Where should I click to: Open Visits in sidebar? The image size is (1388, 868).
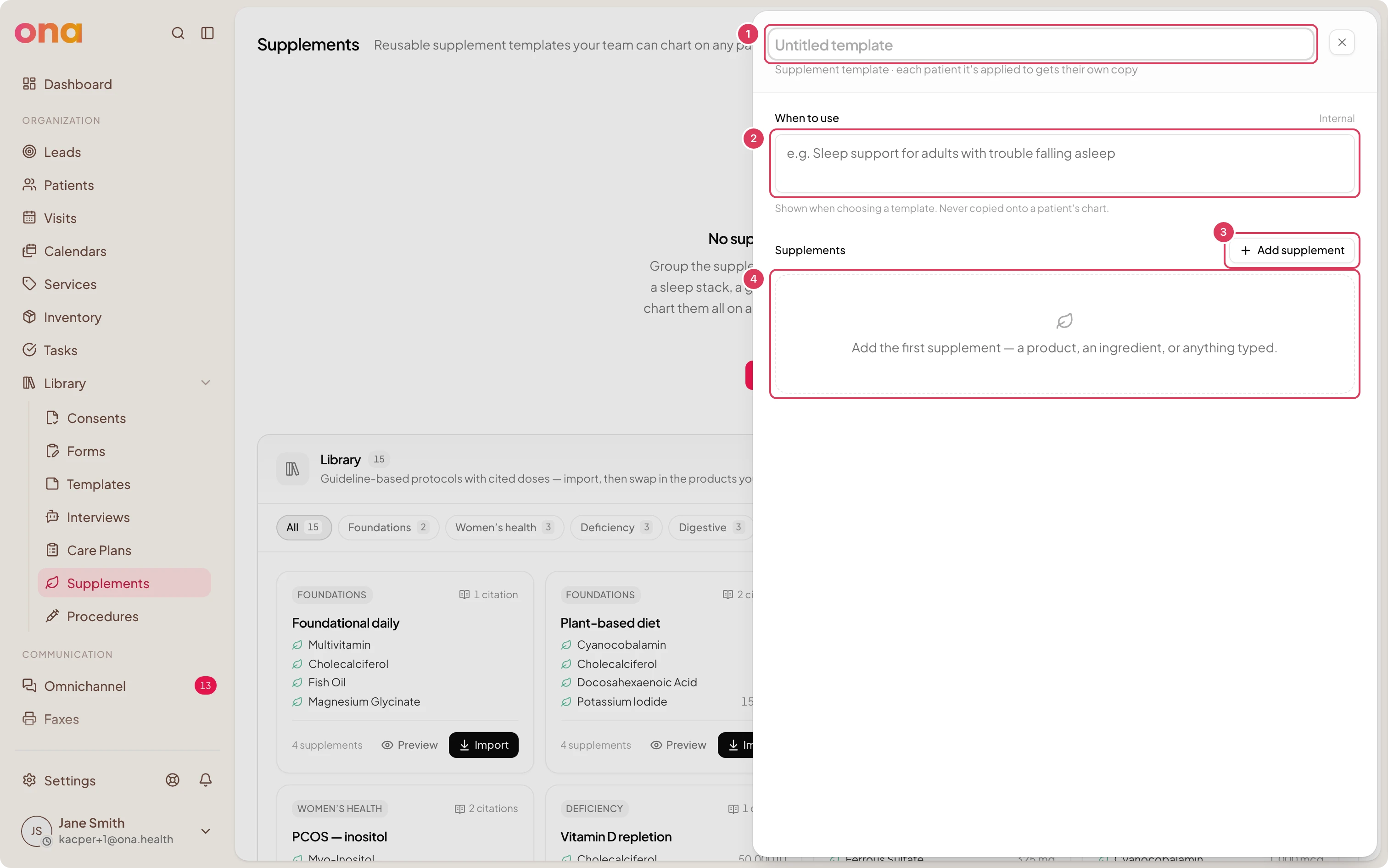coord(118,218)
